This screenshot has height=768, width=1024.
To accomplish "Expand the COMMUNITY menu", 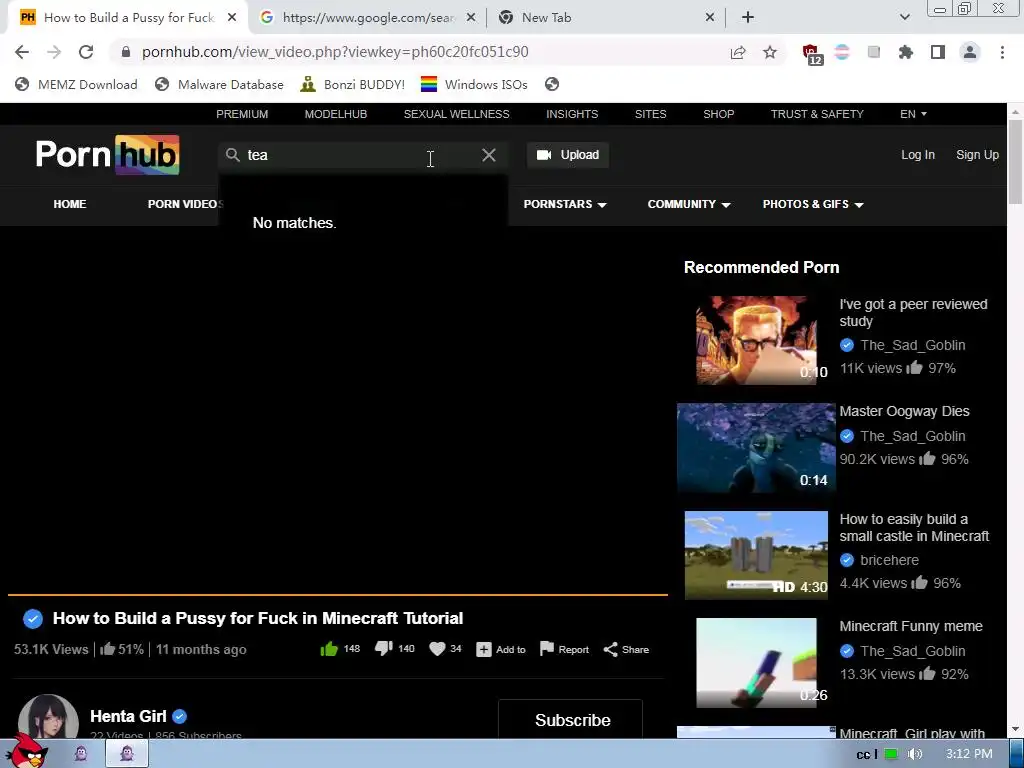I will point(688,204).
